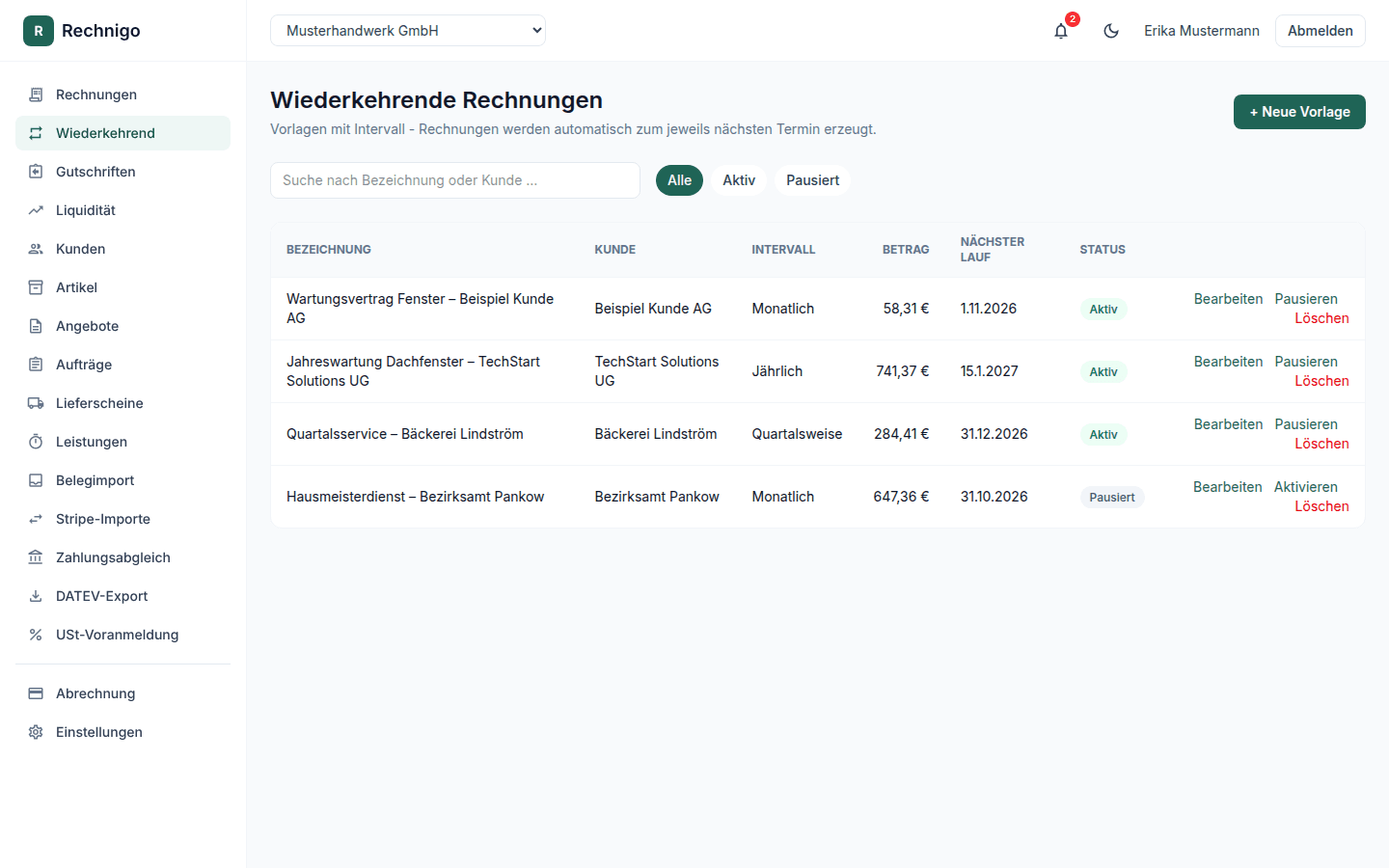Focus the Bezeichnung oder Kunde search field
The image size is (1389, 868).
[x=455, y=180]
